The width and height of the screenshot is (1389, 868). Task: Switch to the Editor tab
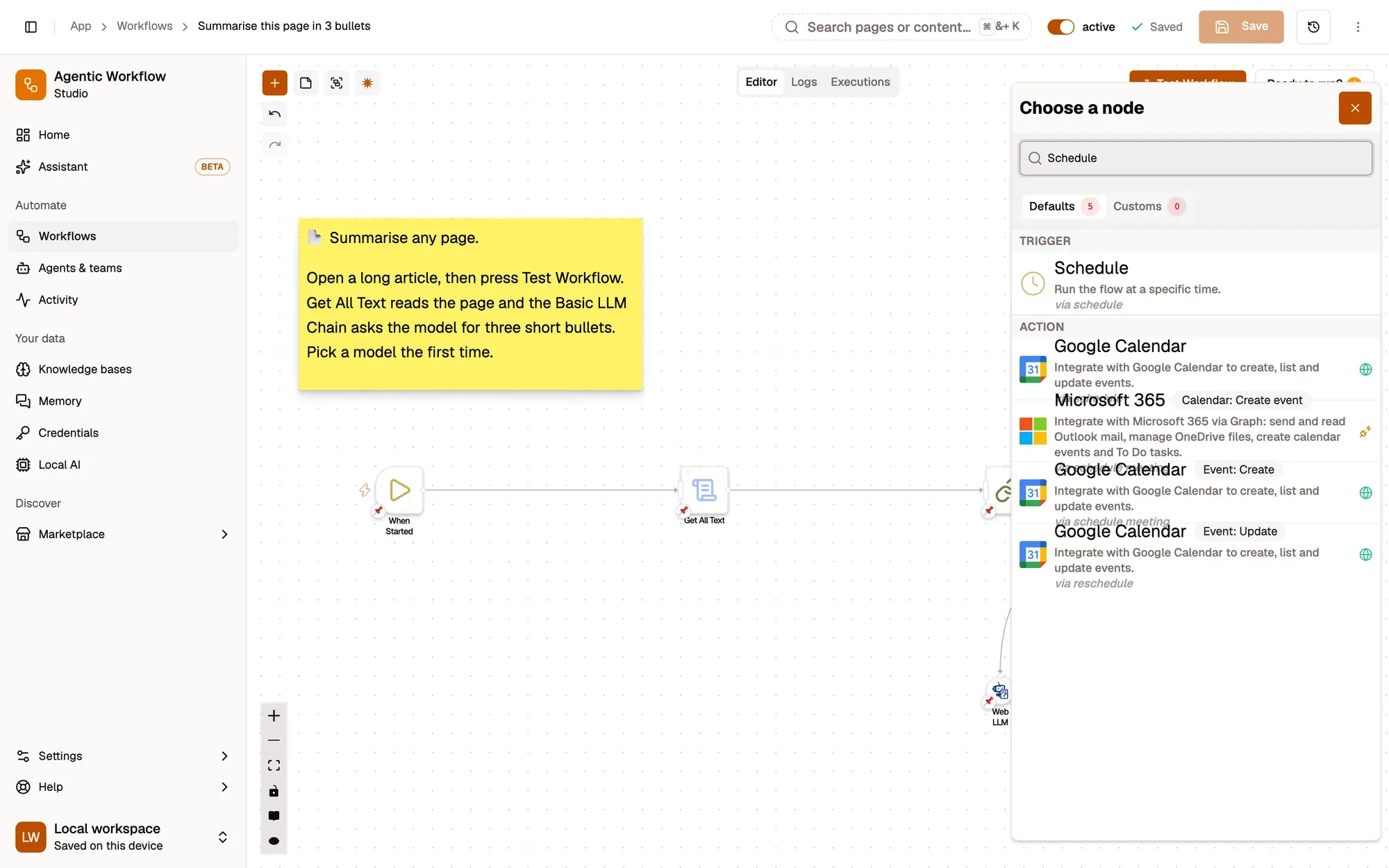click(x=761, y=82)
